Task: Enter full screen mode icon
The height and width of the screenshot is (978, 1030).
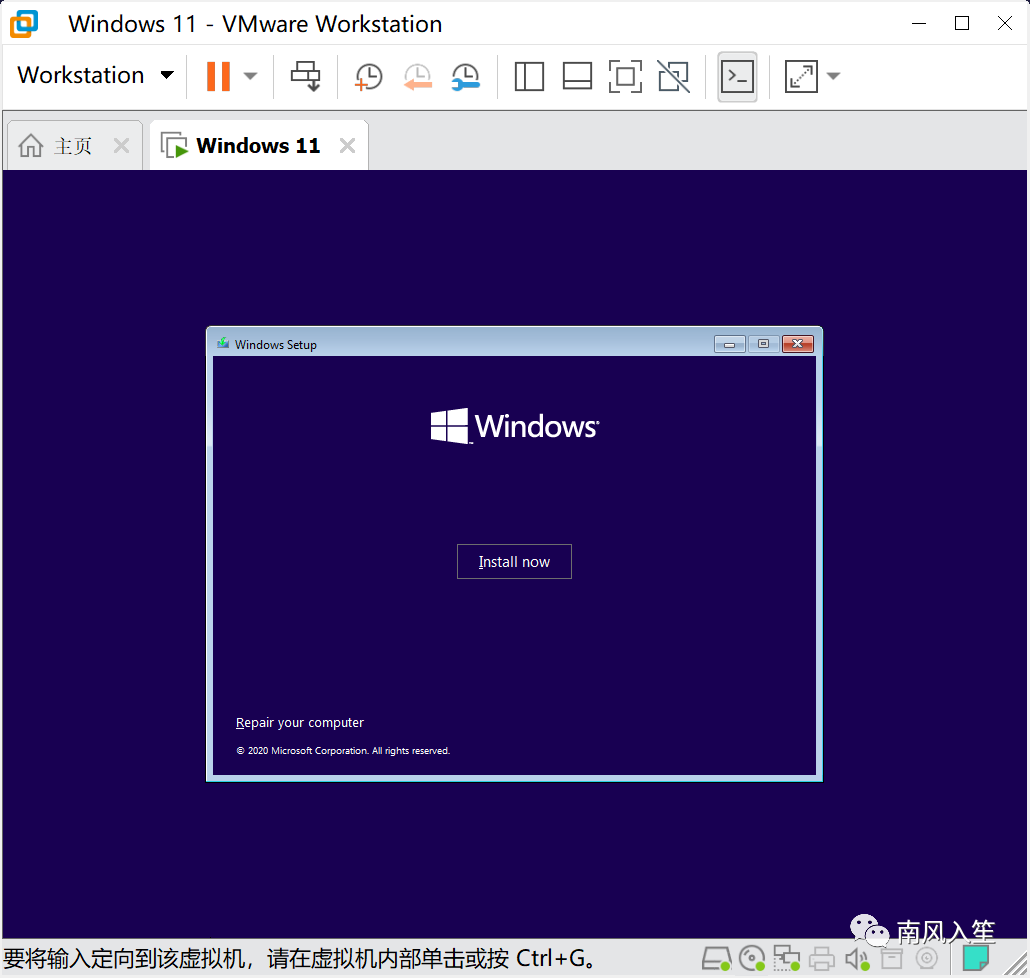Action: tap(625, 76)
